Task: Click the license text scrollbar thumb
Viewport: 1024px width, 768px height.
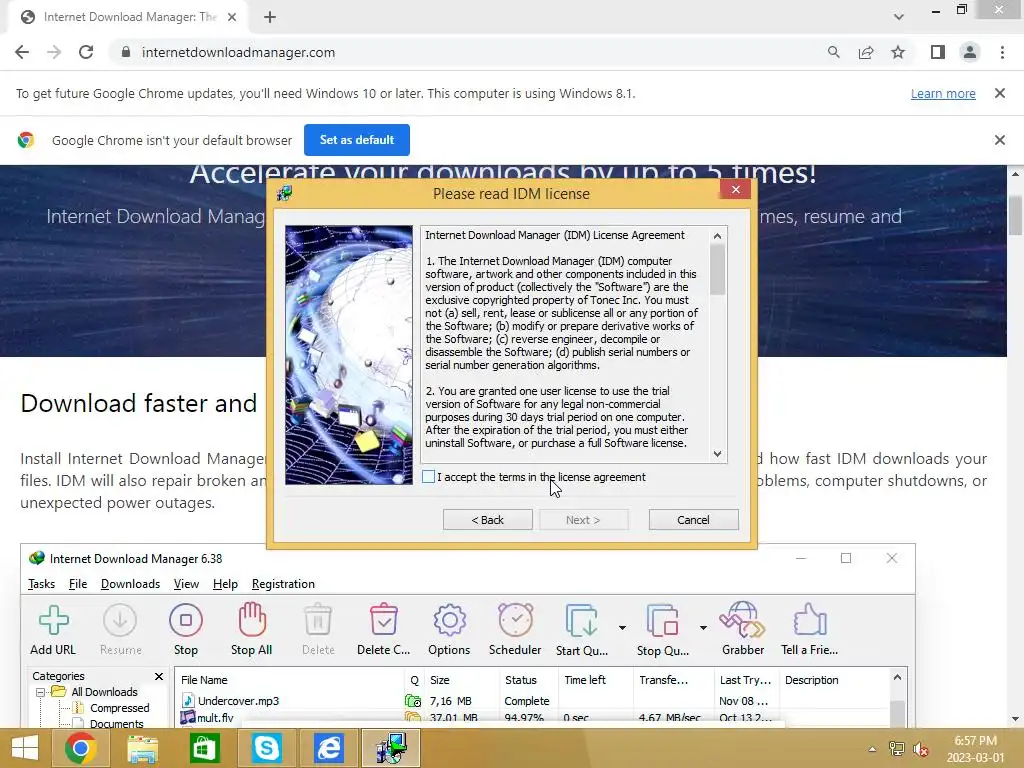Action: (717, 269)
